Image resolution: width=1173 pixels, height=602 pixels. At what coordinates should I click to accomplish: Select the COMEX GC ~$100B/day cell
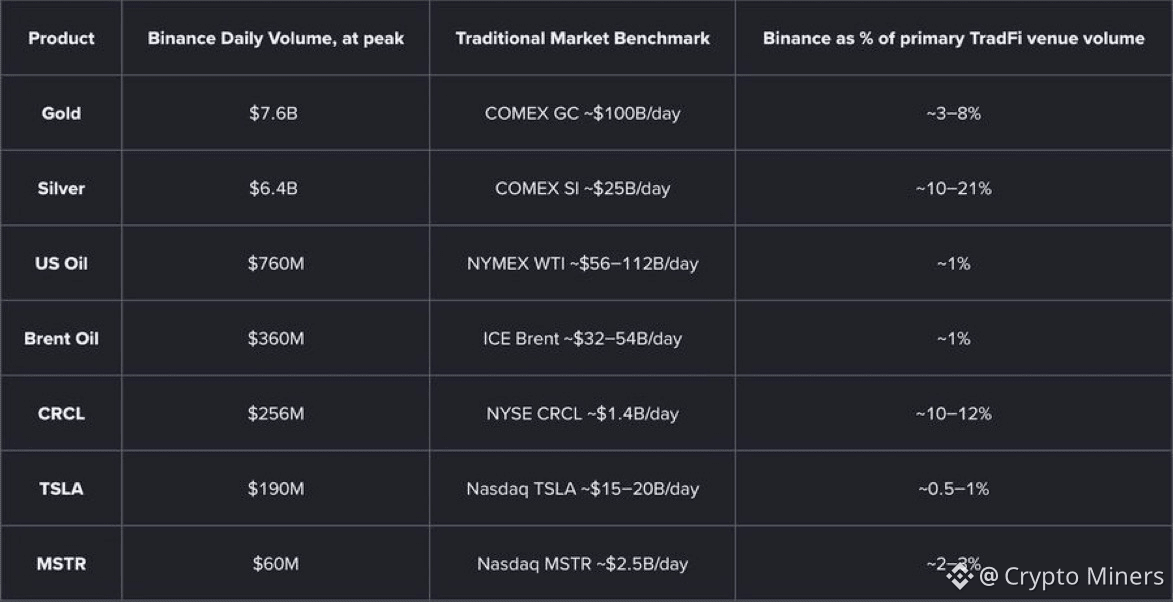pyautogui.click(x=583, y=114)
